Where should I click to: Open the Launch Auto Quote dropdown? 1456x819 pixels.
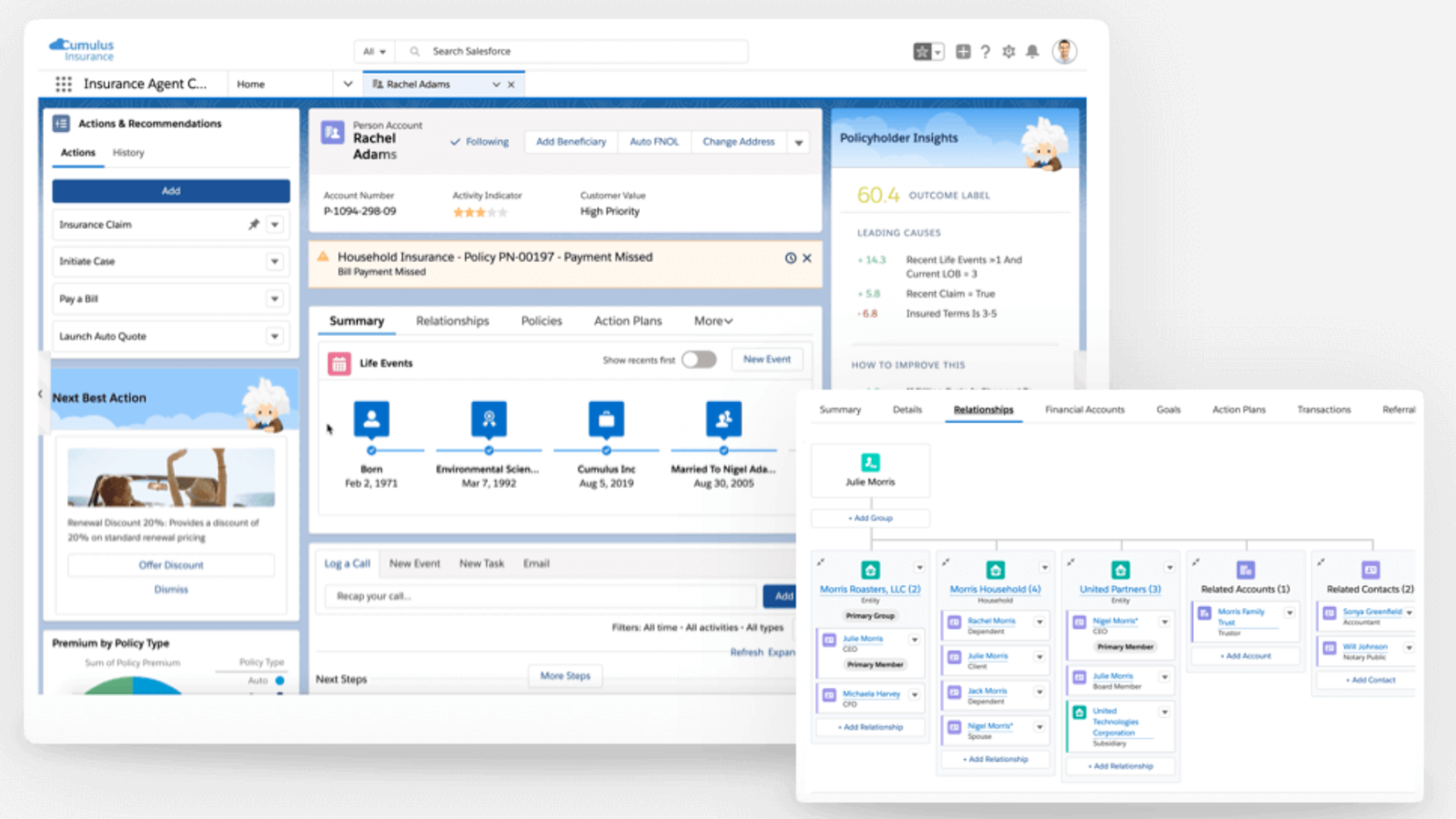[275, 337]
